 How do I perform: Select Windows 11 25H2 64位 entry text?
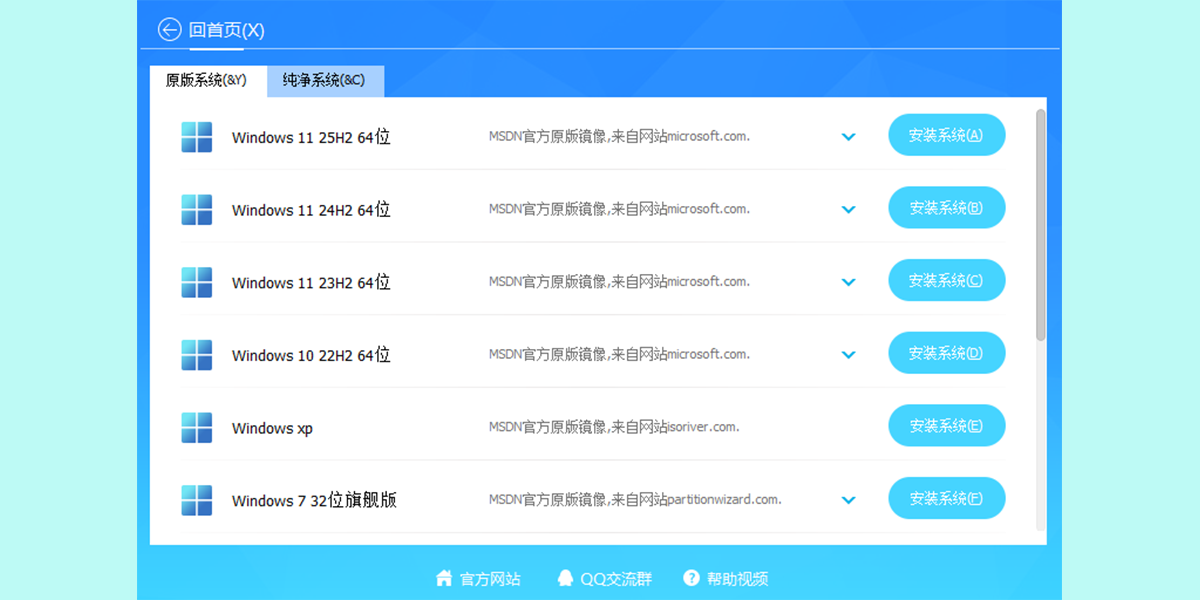pyautogui.click(x=311, y=137)
